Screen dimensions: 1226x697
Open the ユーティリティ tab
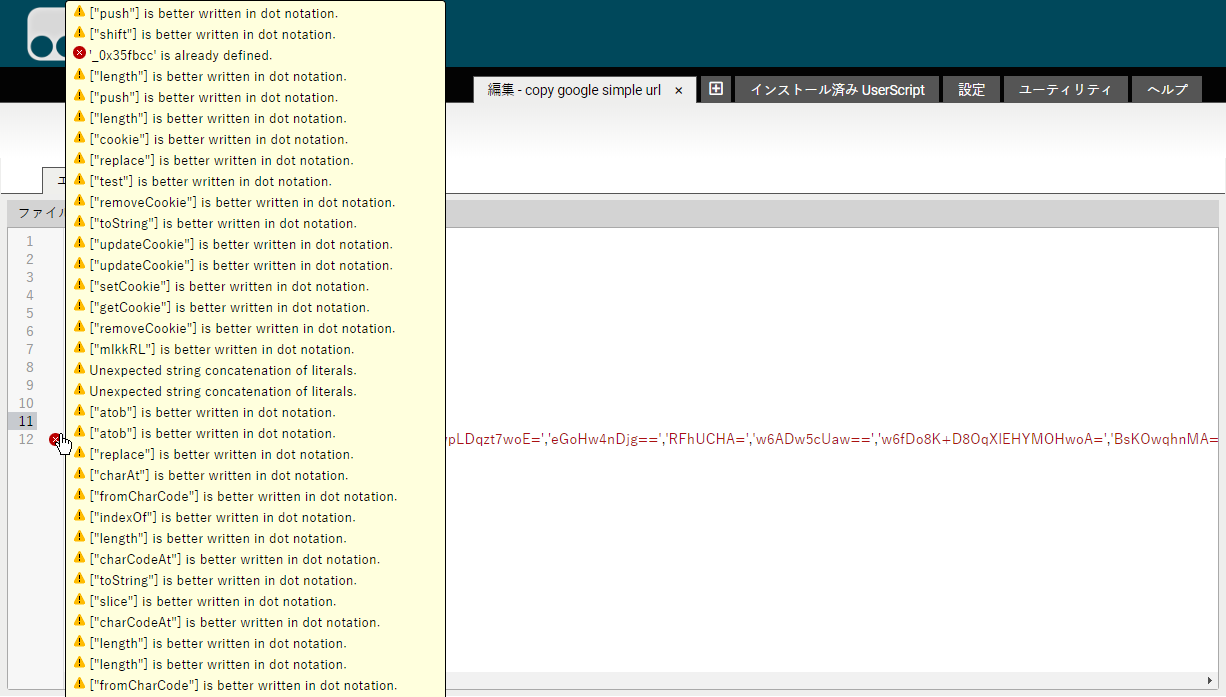pyautogui.click(x=1065, y=90)
